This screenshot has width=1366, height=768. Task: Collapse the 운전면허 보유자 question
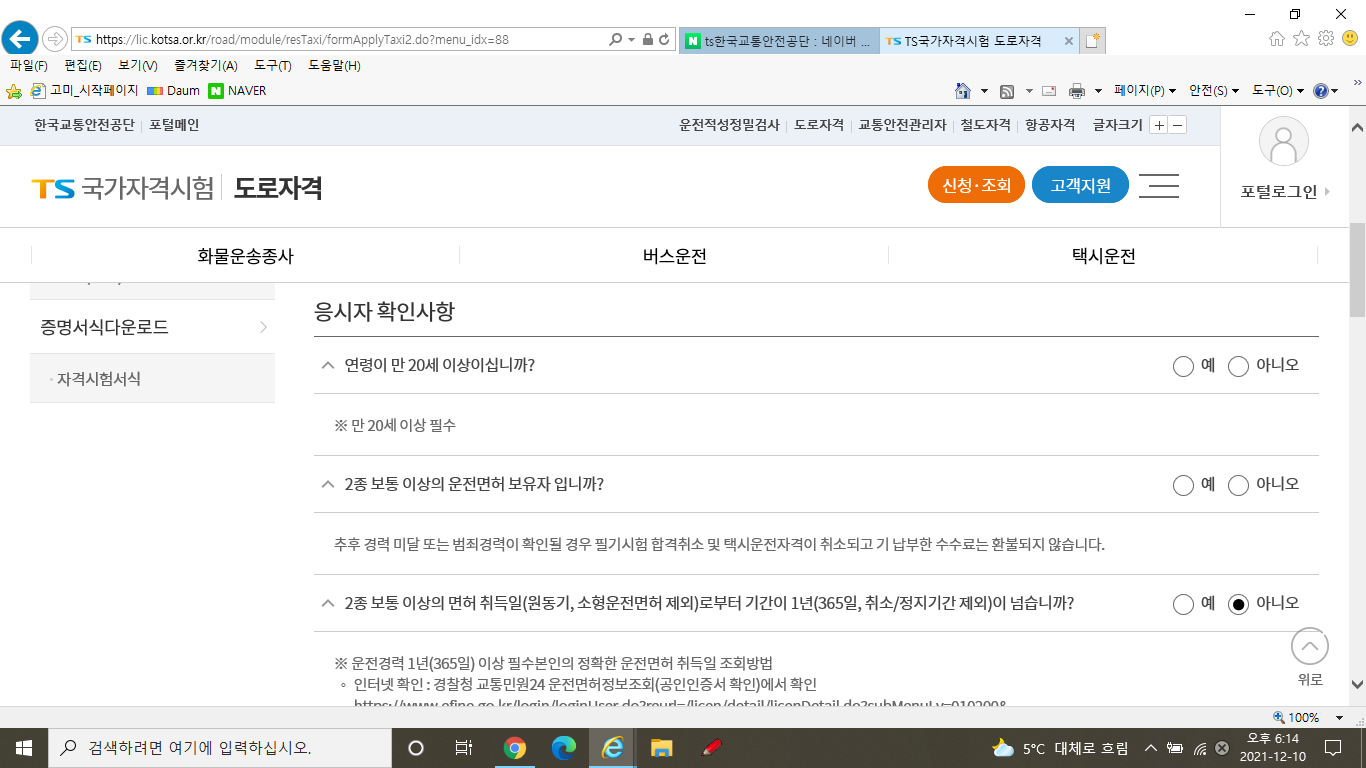327,484
